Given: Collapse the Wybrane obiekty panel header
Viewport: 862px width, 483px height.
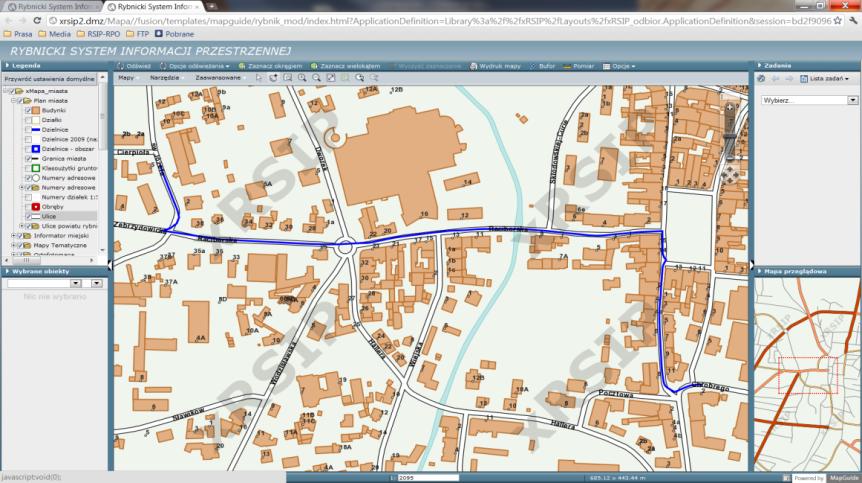Looking at the screenshot, I should pyautogui.click(x=55, y=271).
